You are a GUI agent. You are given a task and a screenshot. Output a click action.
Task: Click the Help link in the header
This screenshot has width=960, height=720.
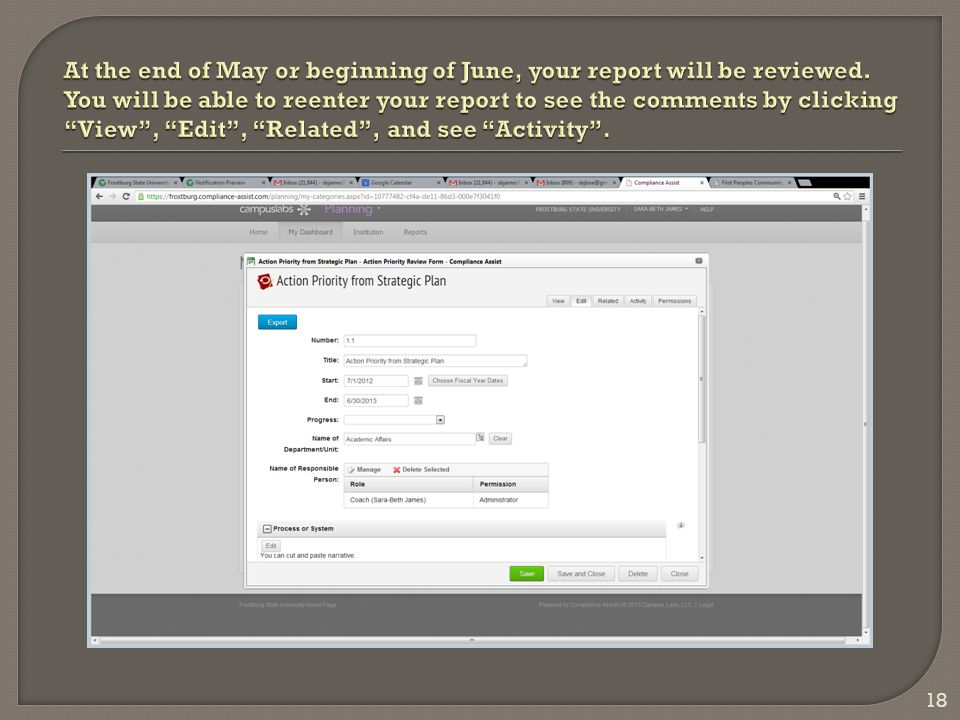pyautogui.click(x=707, y=209)
